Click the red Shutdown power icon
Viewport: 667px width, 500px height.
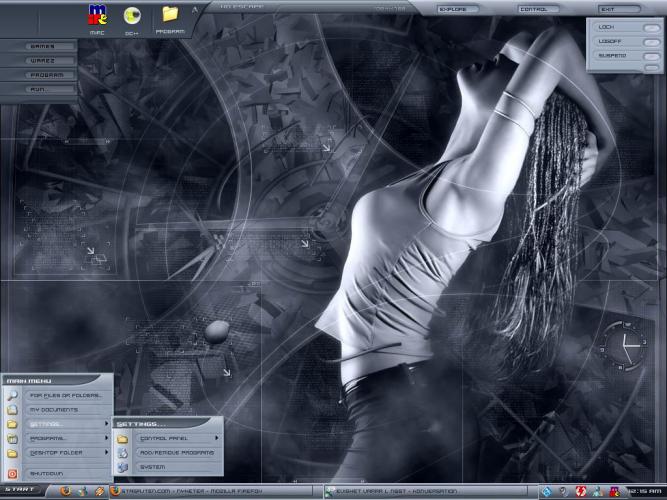click(12, 473)
